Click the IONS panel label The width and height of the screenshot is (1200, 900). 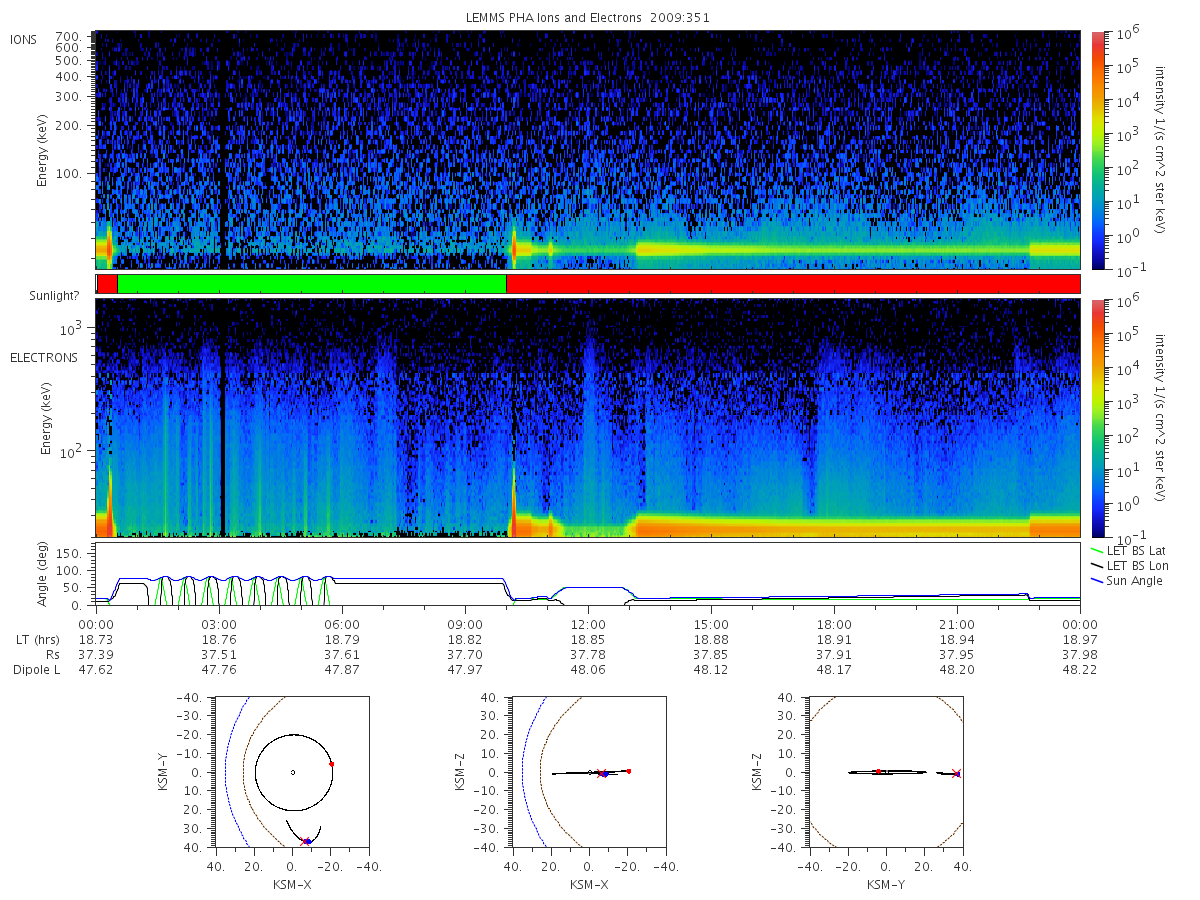coord(25,40)
